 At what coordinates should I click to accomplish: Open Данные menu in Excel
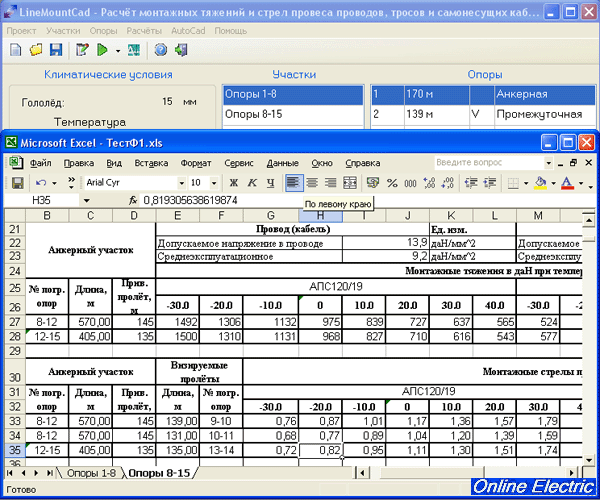283,163
